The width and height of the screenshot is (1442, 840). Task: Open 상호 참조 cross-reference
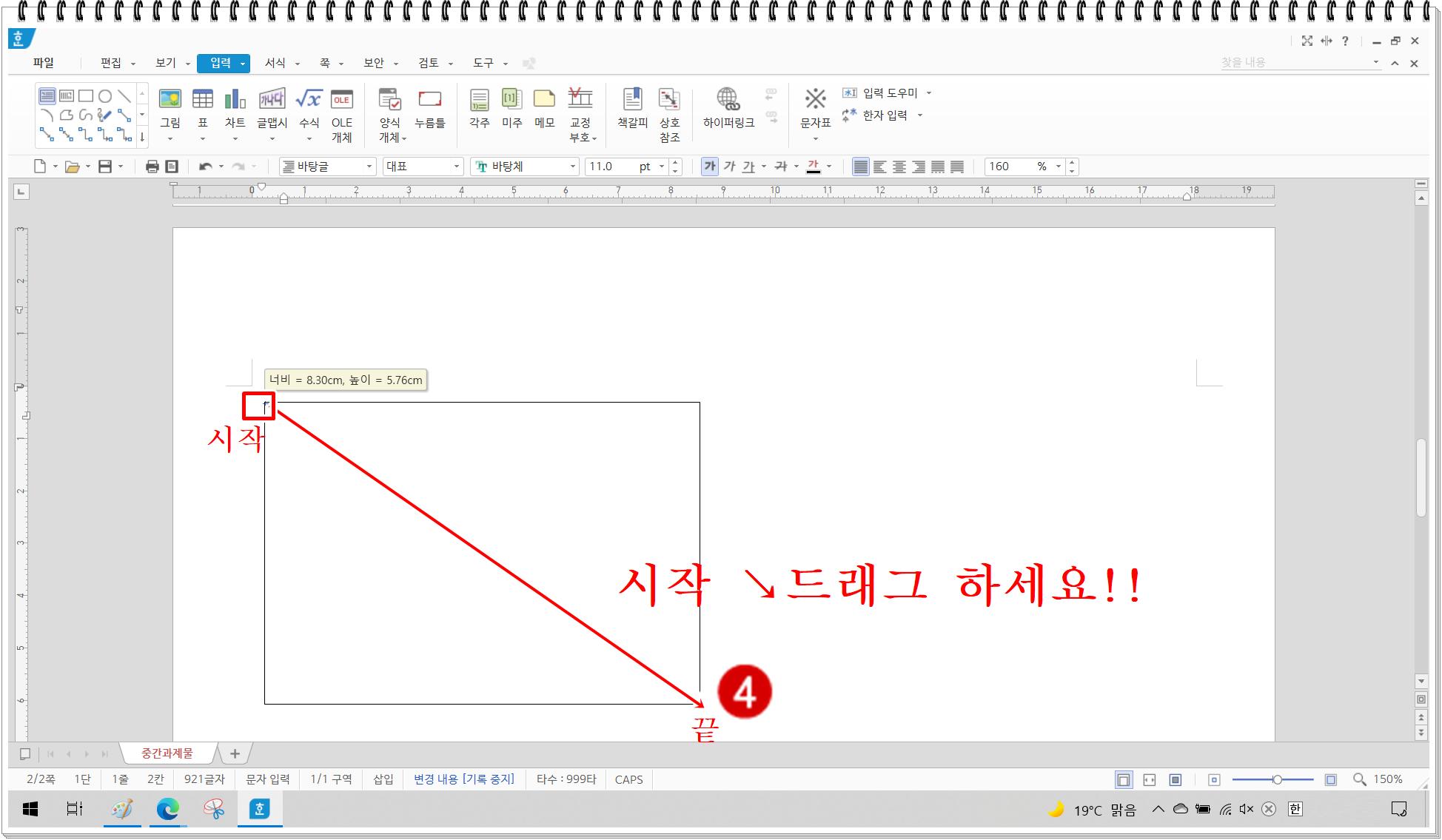pyautogui.click(x=670, y=115)
